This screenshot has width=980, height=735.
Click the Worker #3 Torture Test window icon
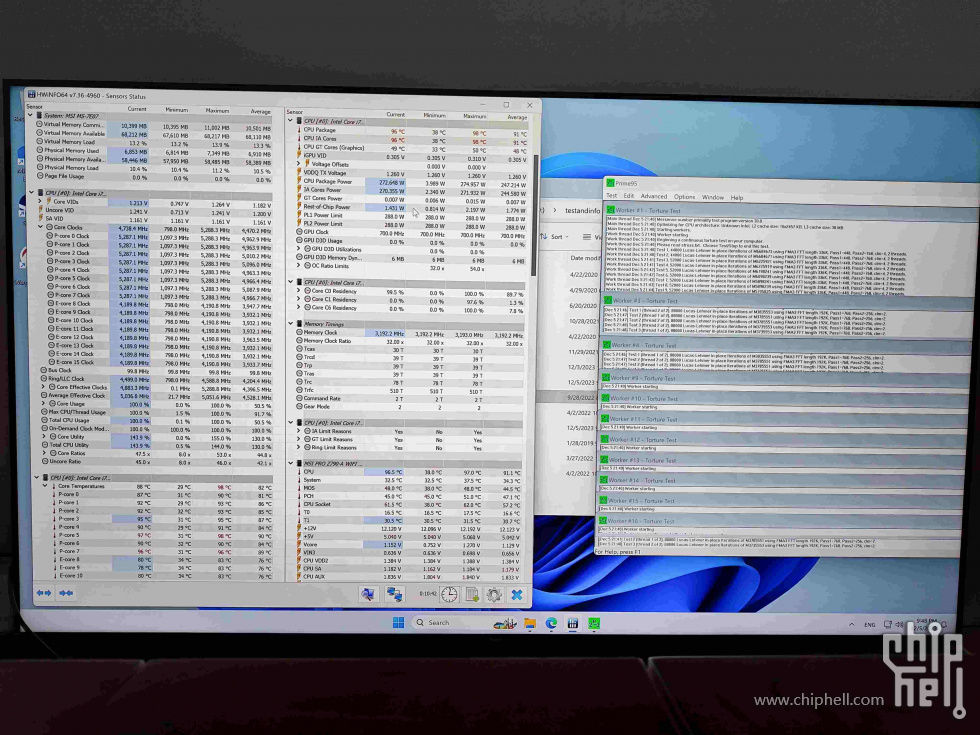[608, 301]
